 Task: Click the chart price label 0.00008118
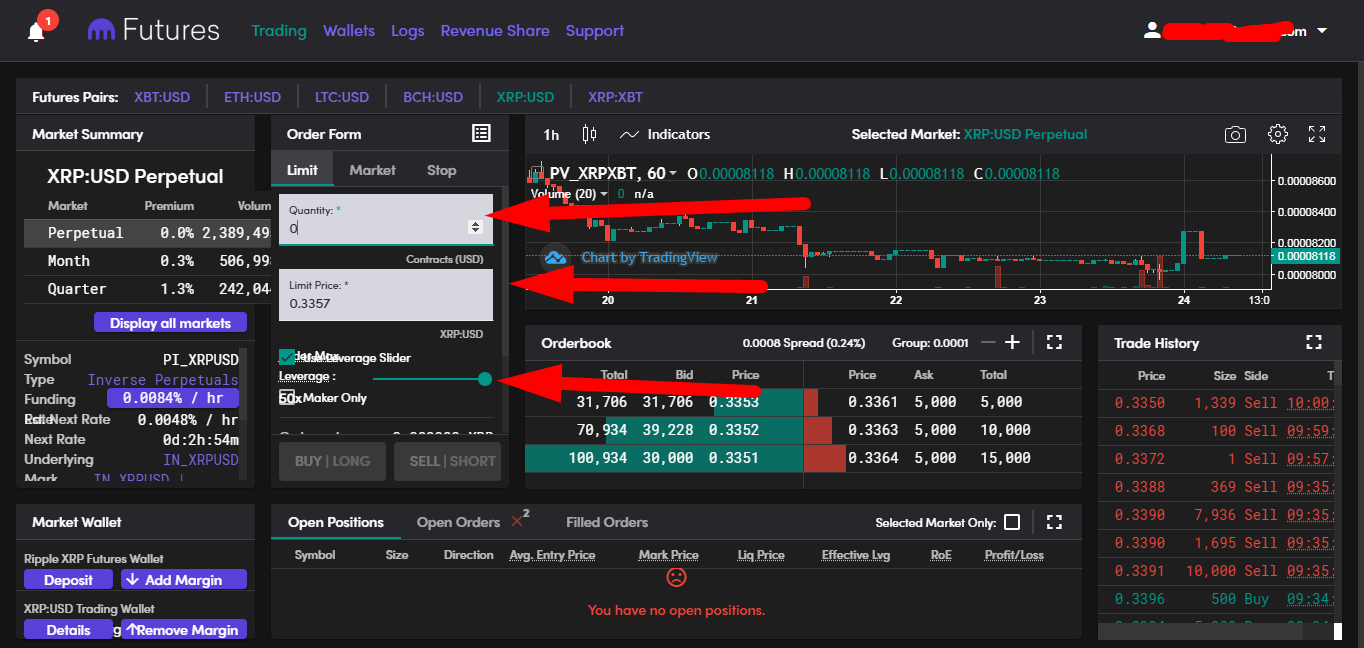click(1308, 256)
